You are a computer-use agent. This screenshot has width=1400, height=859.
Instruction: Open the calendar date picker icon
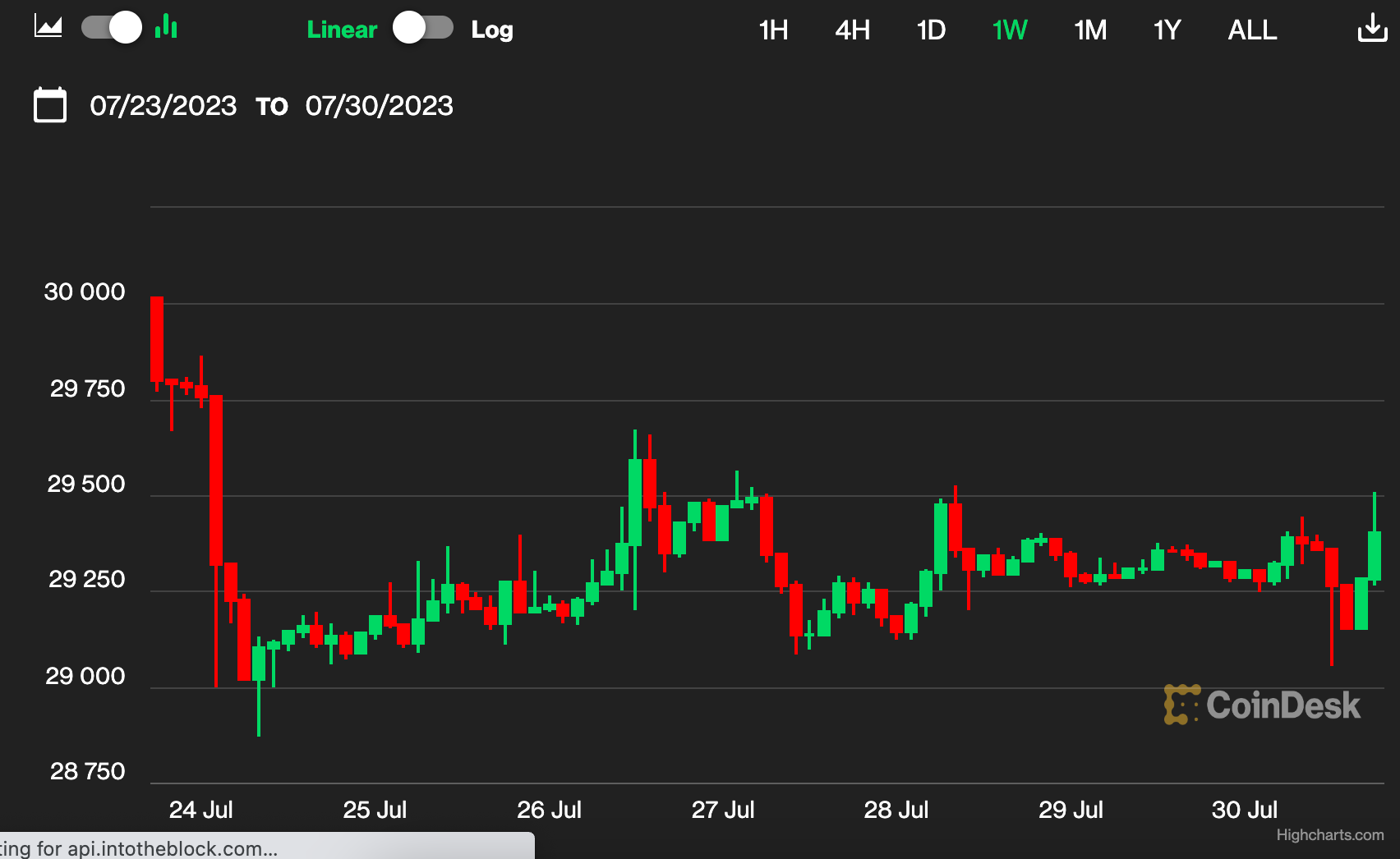coord(50,105)
